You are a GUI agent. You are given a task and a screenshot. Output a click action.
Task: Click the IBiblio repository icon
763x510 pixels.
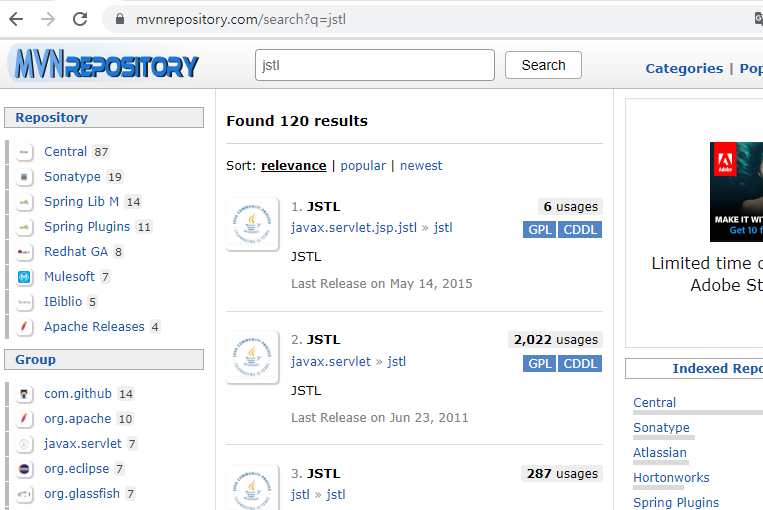click(x=24, y=302)
